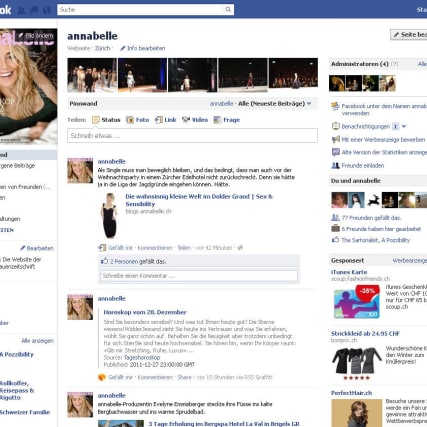Screen dimensions: 427x427
Task: Open the Dolder Grand blog post link
Action: (x=199, y=200)
